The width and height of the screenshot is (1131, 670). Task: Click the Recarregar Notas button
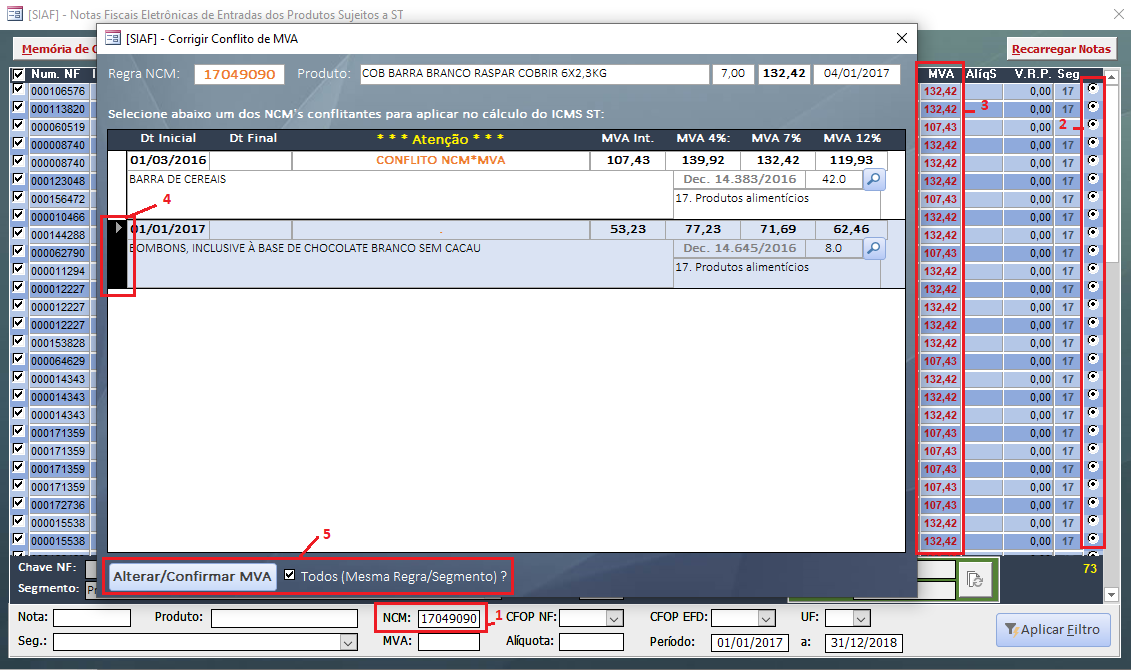point(1061,49)
